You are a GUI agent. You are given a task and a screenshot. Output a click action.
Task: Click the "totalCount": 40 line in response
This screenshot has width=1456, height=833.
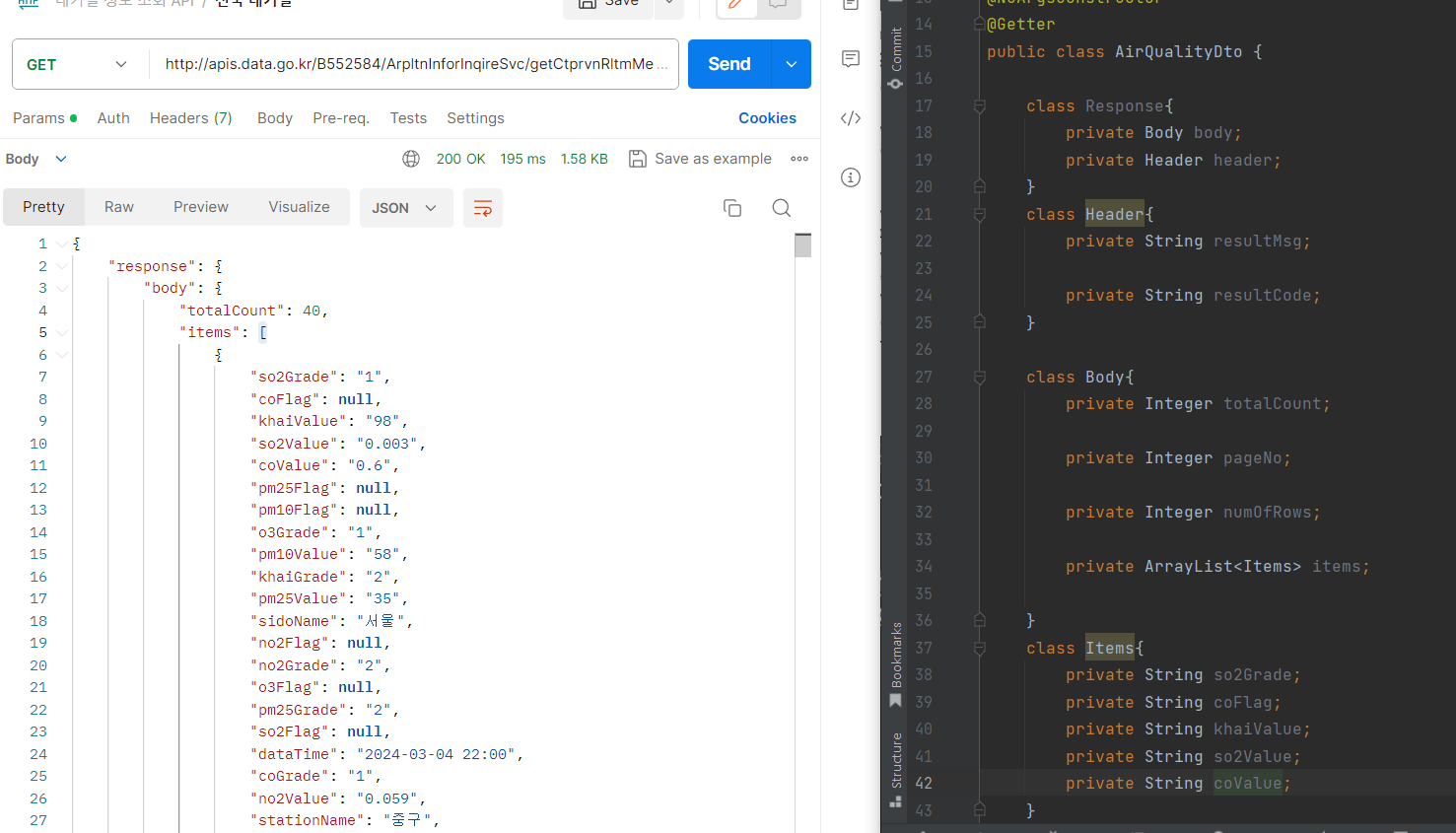click(253, 311)
